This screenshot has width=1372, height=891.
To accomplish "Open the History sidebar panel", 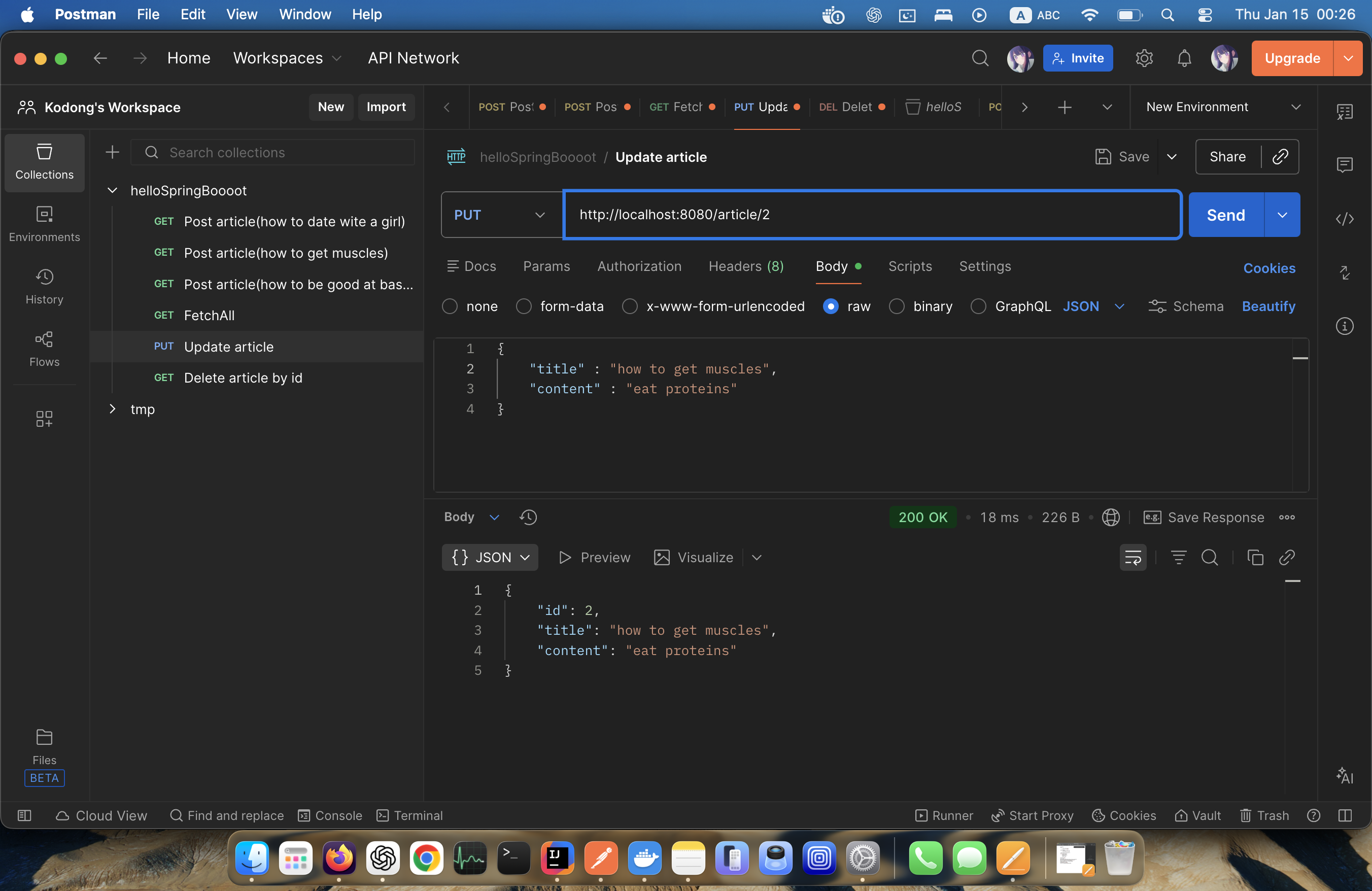I will pos(44,287).
